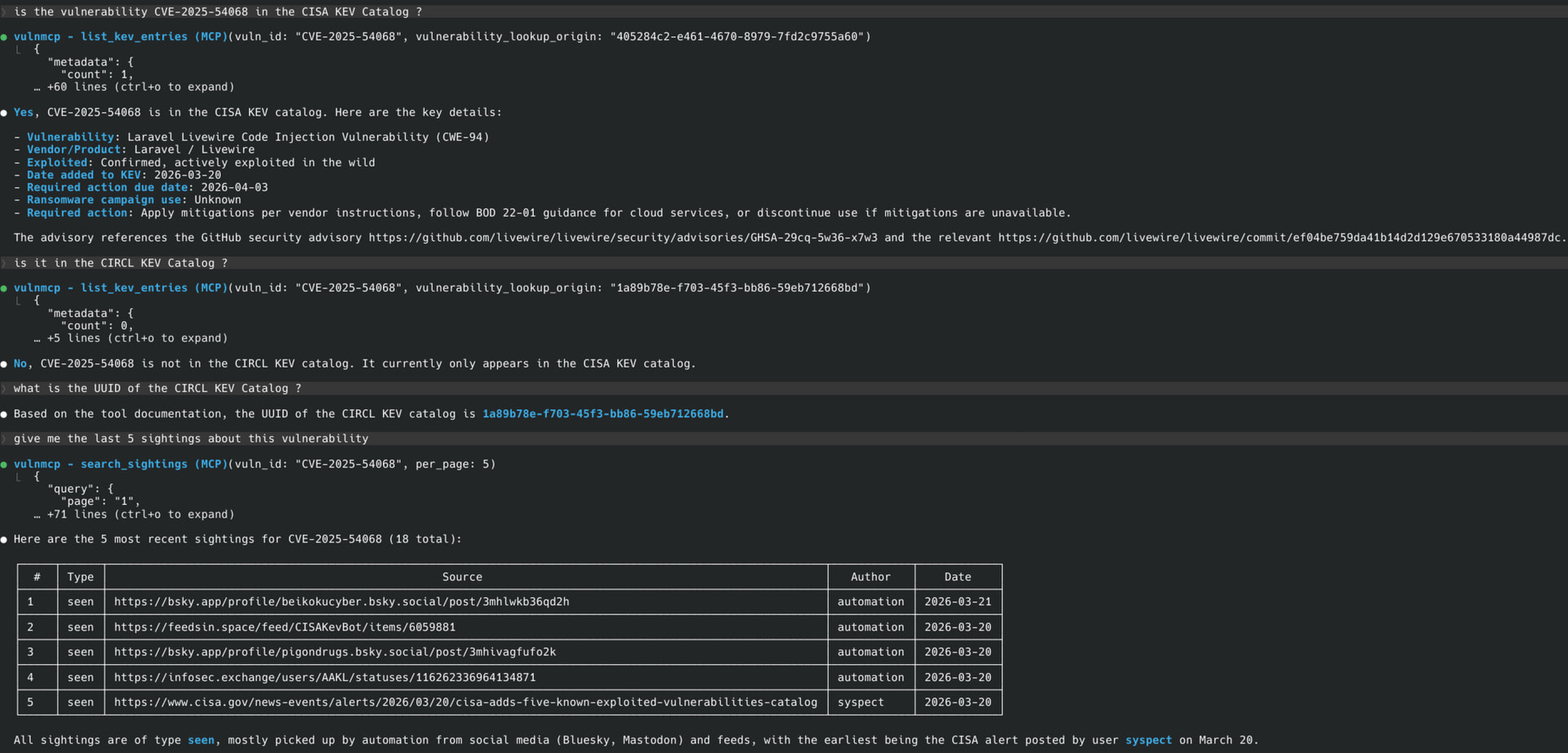
Task: Click the 'what is the UUID' prompt line
Action: (x=157, y=389)
